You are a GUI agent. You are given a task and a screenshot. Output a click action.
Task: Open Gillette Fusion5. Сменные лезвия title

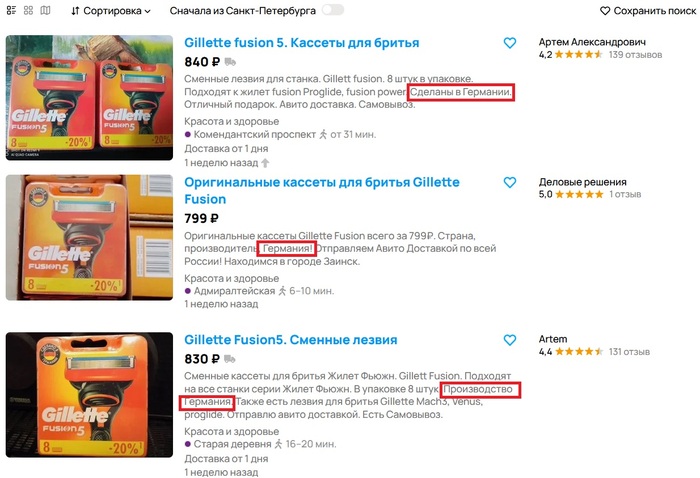(291, 340)
